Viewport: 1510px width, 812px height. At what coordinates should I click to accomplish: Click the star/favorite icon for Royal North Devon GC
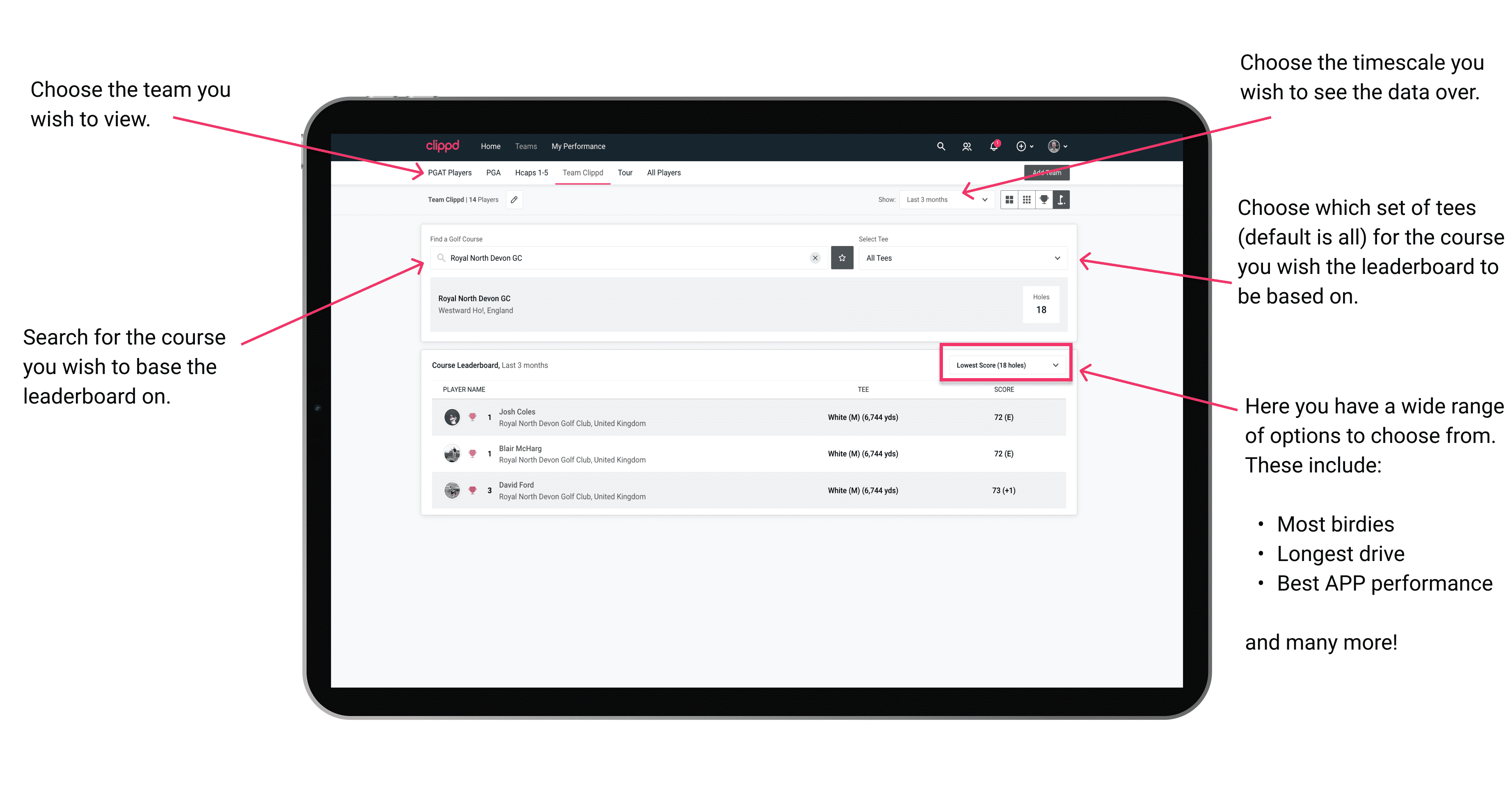pos(842,258)
